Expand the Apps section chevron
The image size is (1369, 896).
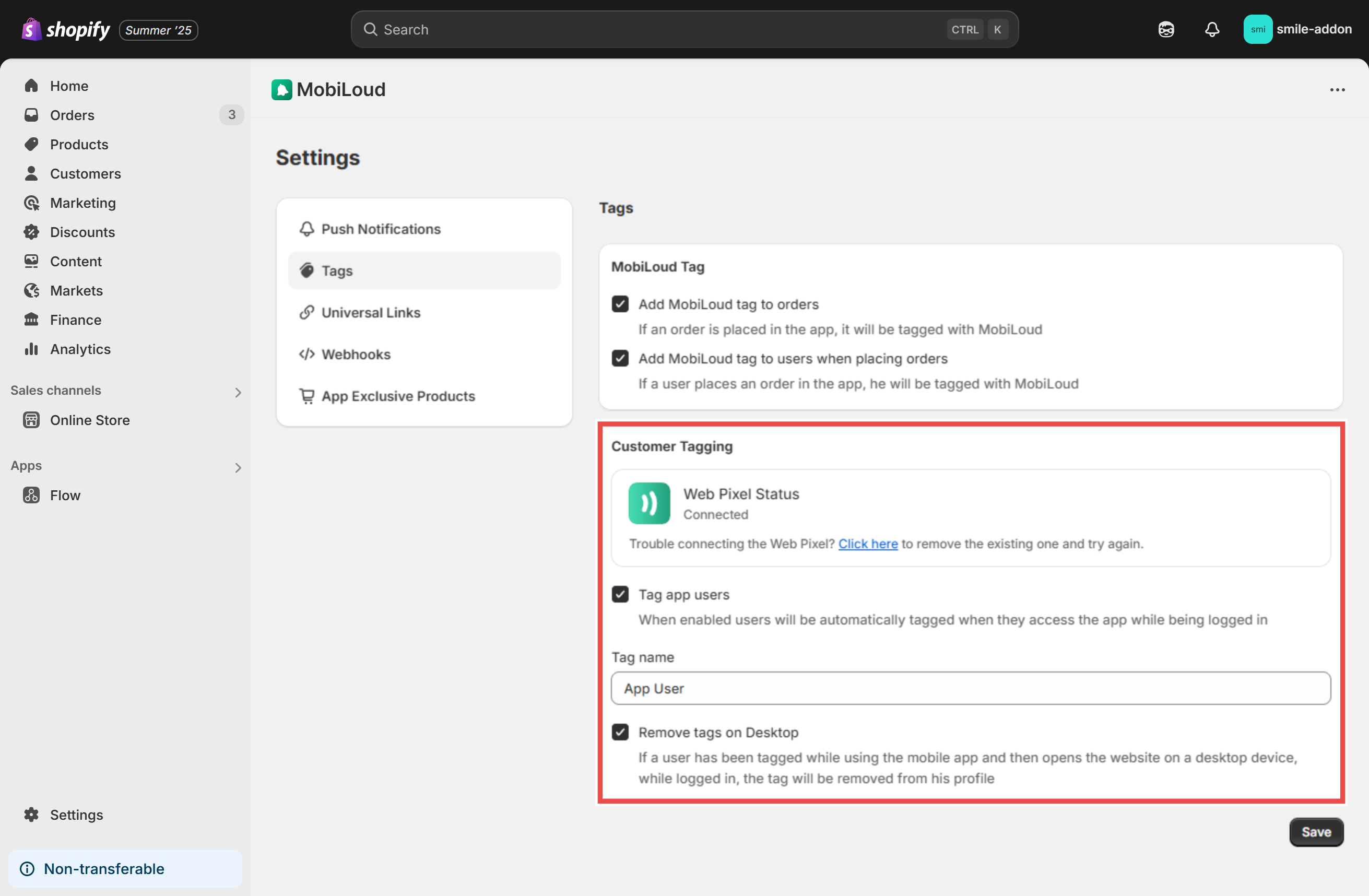pyautogui.click(x=238, y=467)
